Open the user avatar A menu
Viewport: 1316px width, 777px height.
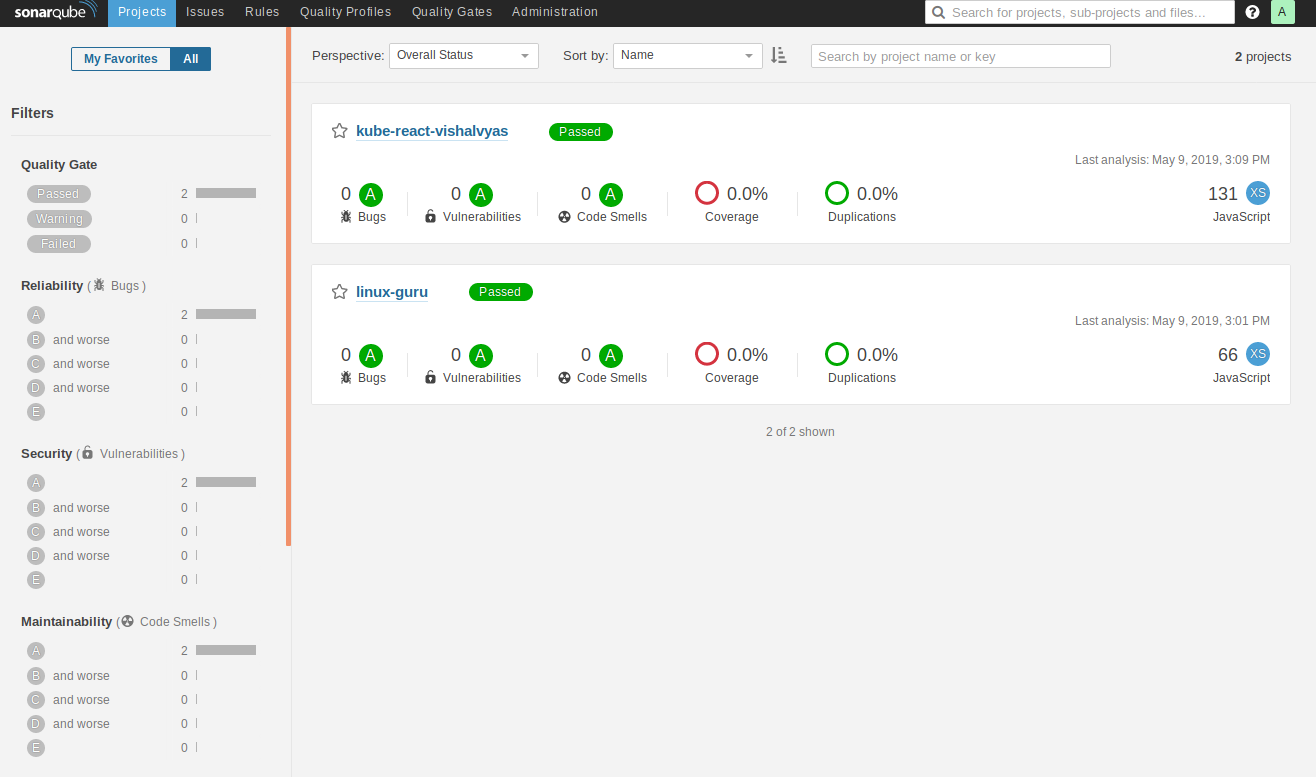pos(1282,12)
